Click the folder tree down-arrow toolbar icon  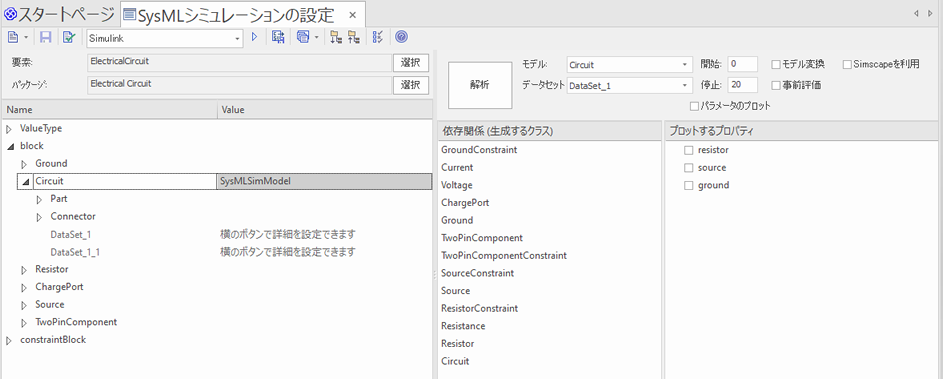point(337,37)
